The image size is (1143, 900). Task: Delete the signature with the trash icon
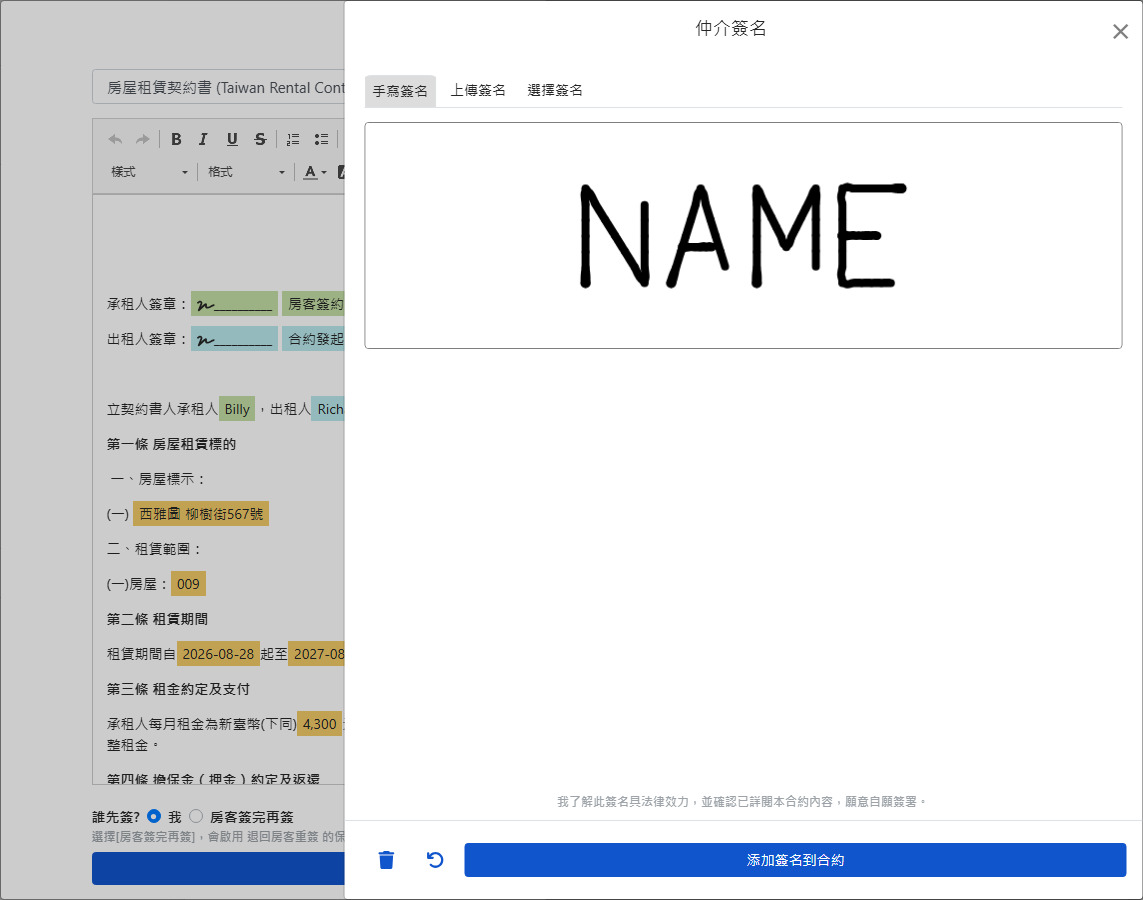coord(386,860)
